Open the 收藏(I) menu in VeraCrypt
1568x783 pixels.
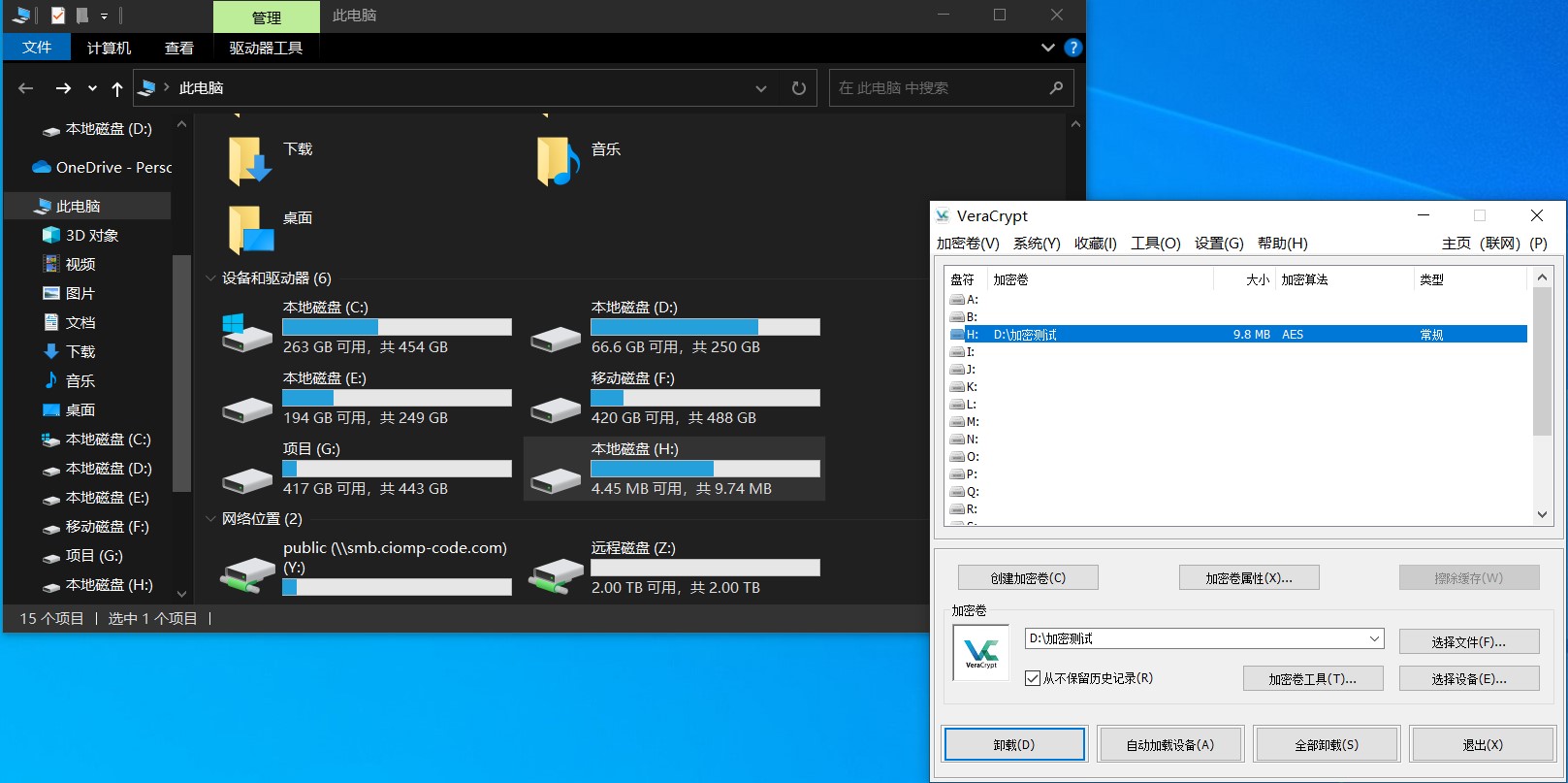(x=1096, y=244)
